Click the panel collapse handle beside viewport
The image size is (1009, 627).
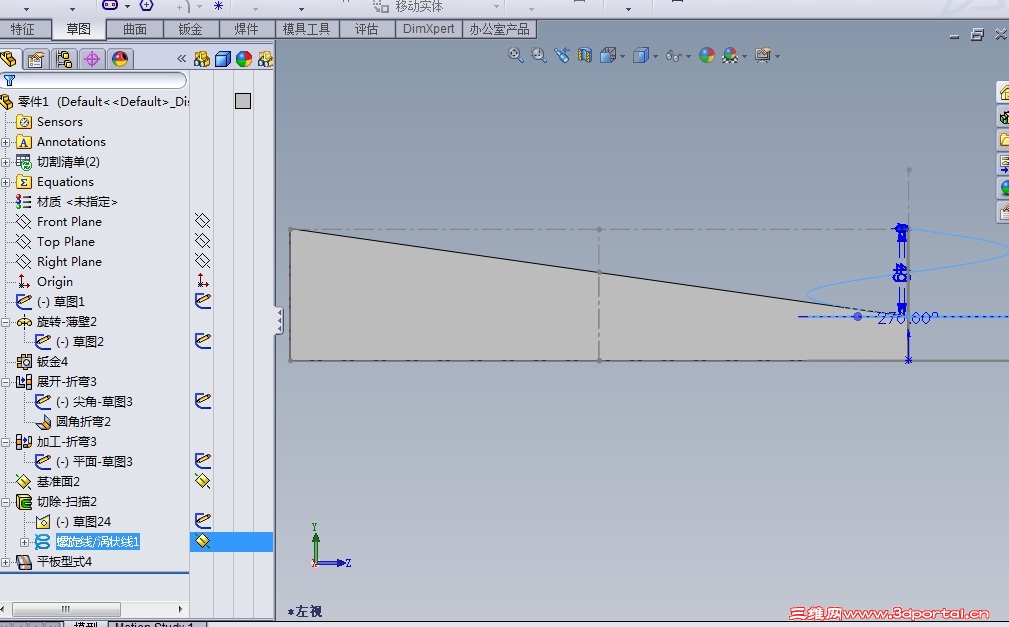tap(279, 320)
